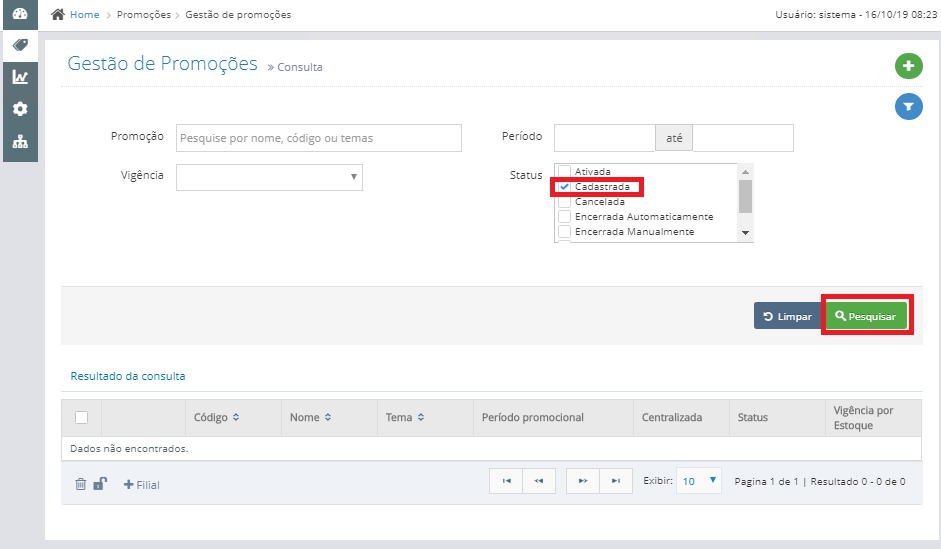This screenshot has height=549, width=941.
Task: Check Encerrada Manualmente status checkbox
Action: (564, 232)
